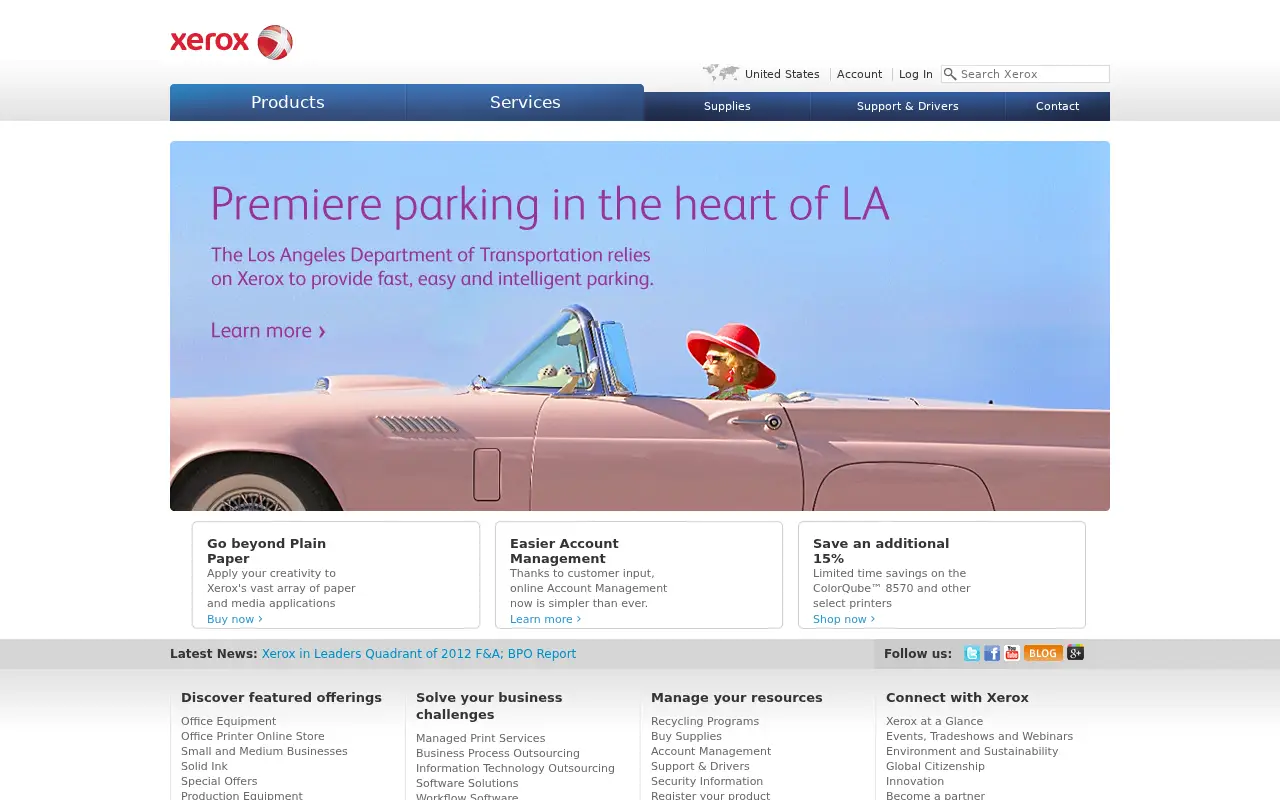
Task: View the Special Offers link
Action: tap(219, 781)
